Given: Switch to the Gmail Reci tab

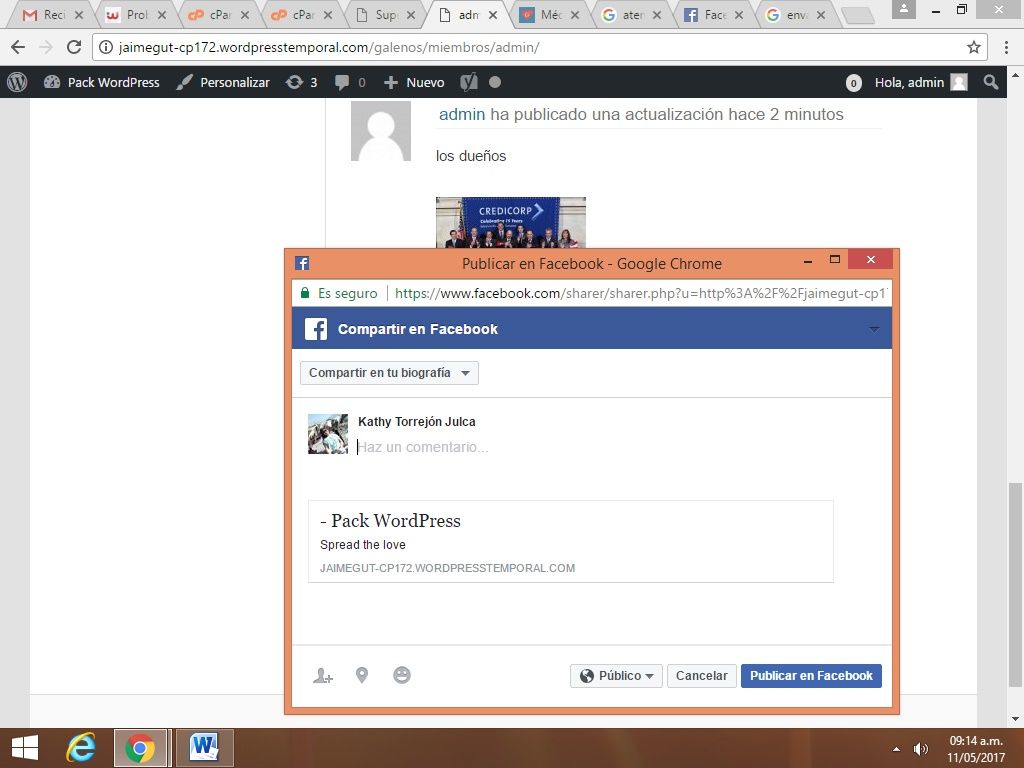Looking at the screenshot, I should 52,14.
